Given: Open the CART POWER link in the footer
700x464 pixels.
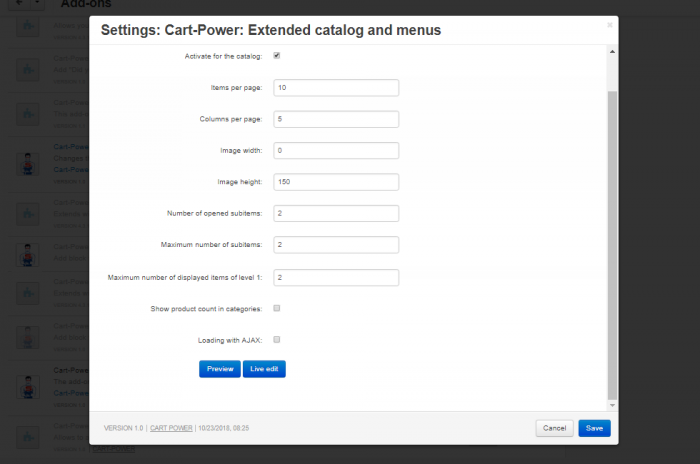Looking at the screenshot, I should click(x=171, y=428).
